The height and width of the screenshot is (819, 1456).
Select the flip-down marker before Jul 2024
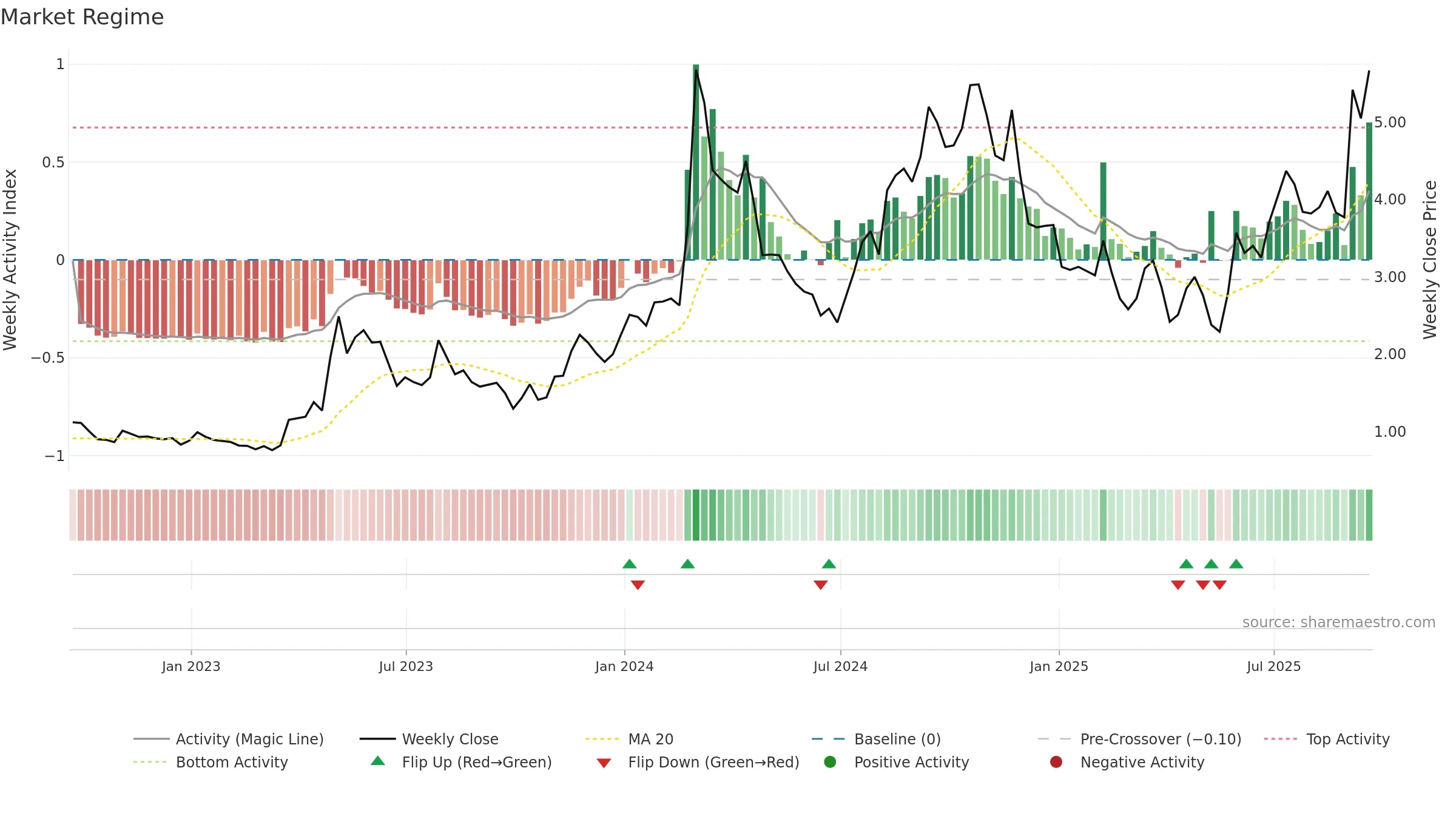(821, 585)
